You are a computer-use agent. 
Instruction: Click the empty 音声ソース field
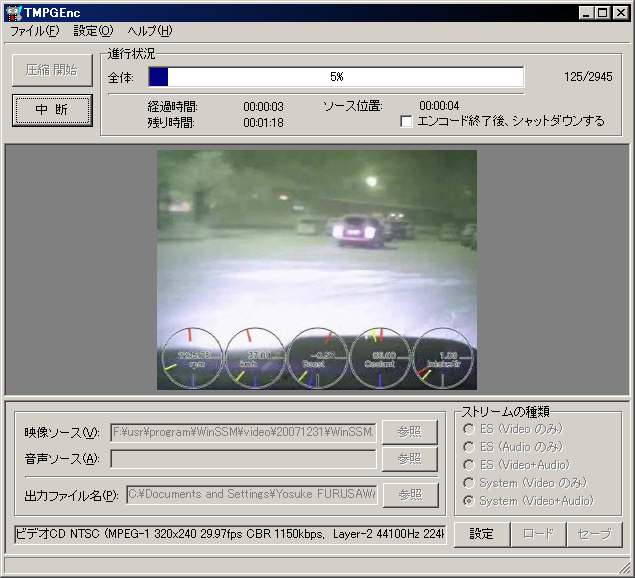pyautogui.click(x=243, y=458)
